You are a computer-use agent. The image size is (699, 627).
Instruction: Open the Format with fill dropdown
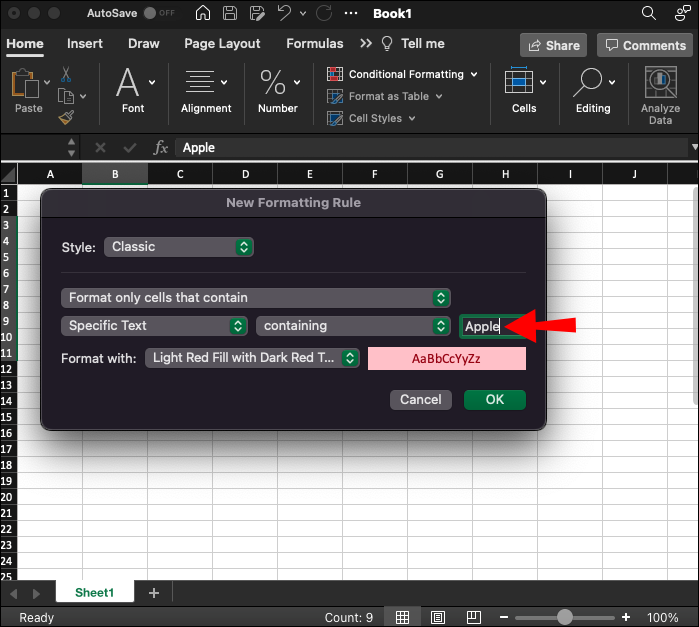point(252,358)
